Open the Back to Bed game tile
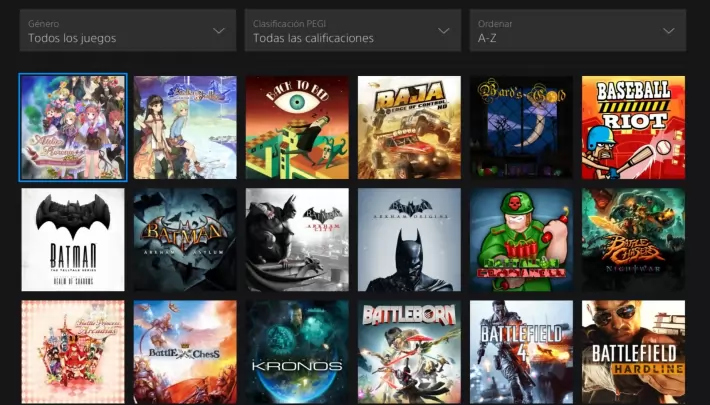This screenshot has height=405, width=710. (x=297, y=127)
